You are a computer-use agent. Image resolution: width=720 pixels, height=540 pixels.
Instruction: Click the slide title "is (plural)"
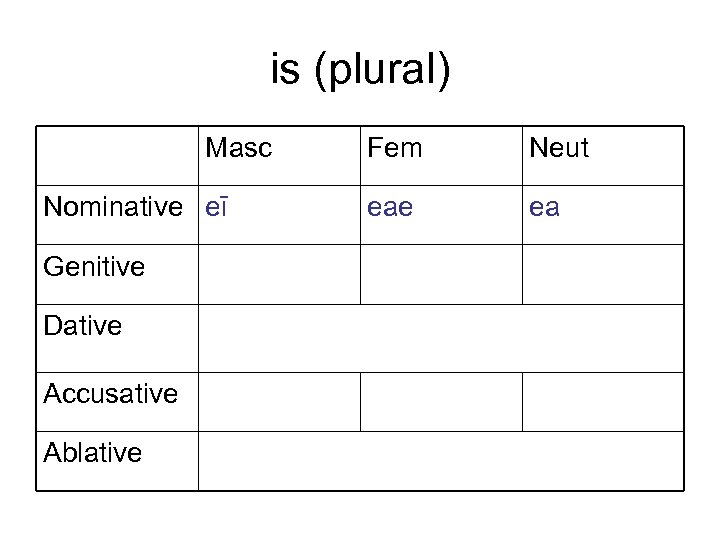tap(360, 71)
